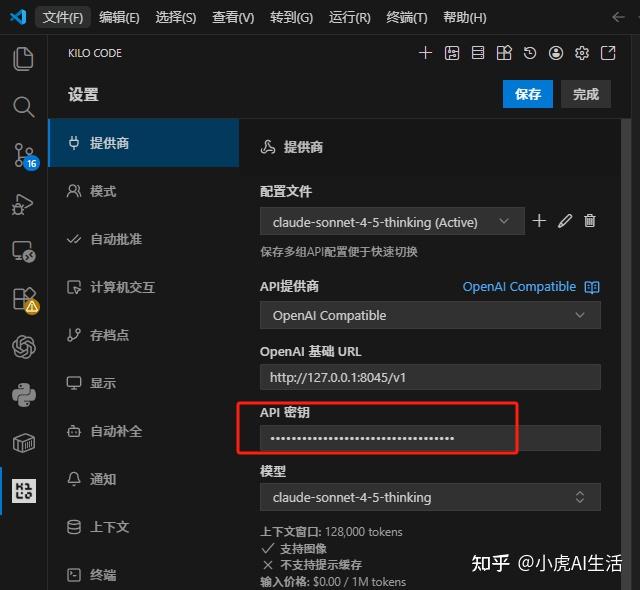Select the 模式 settings tab
This screenshot has height=590, width=640.
pyautogui.click(x=144, y=191)
